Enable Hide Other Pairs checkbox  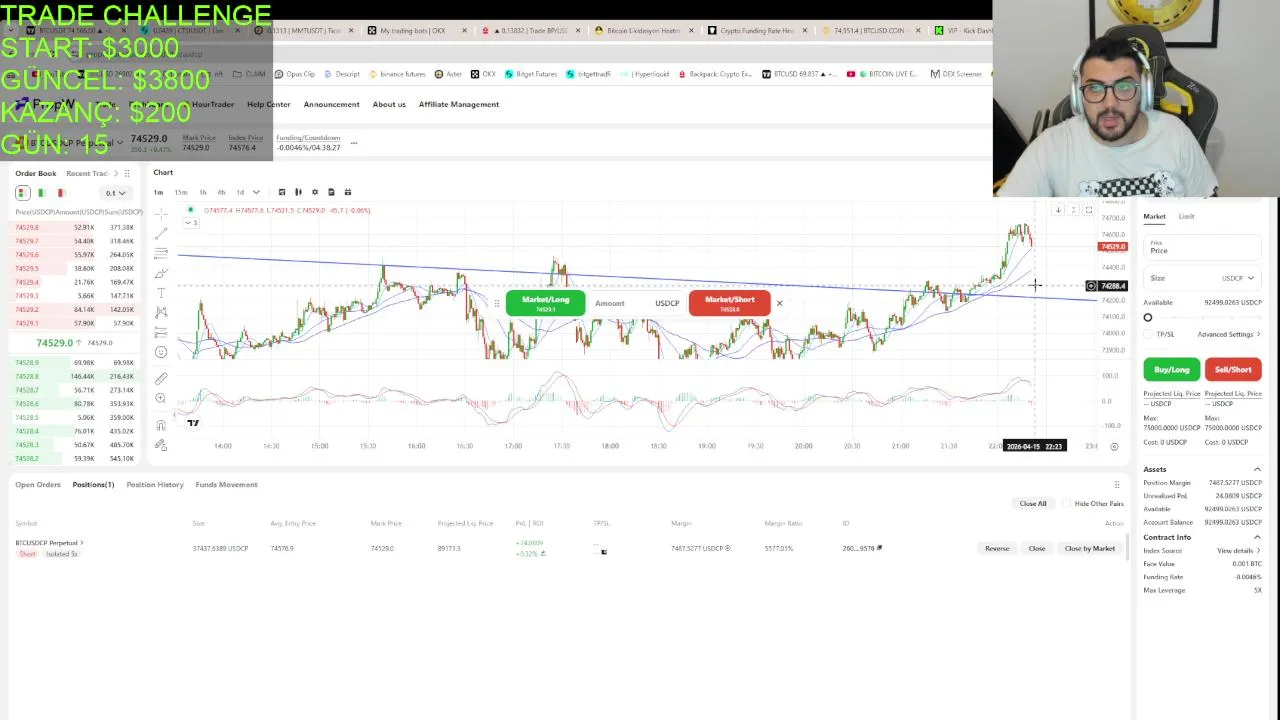click(1067, 503)
